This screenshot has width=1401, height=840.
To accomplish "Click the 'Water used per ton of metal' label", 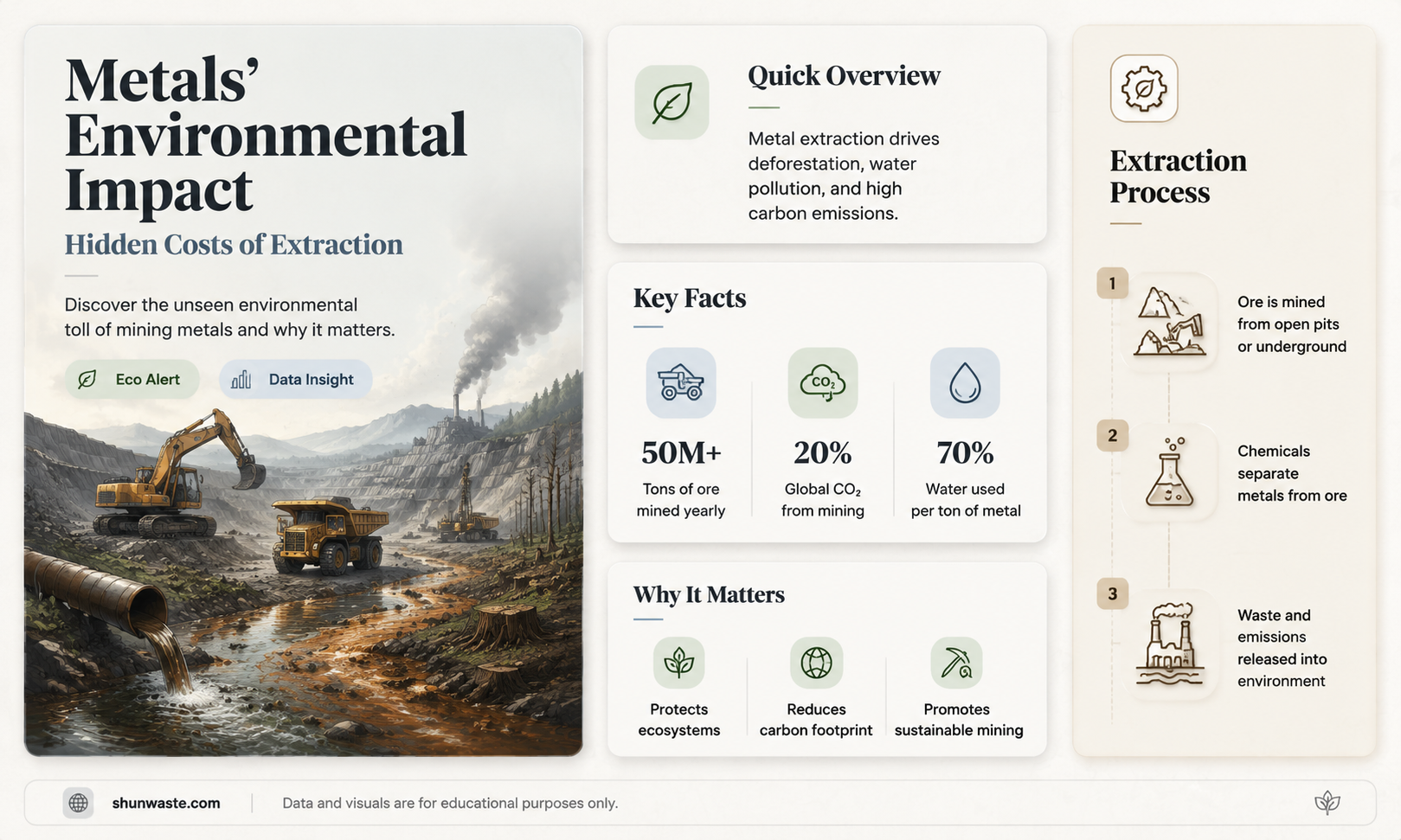I will pos(966,500).
